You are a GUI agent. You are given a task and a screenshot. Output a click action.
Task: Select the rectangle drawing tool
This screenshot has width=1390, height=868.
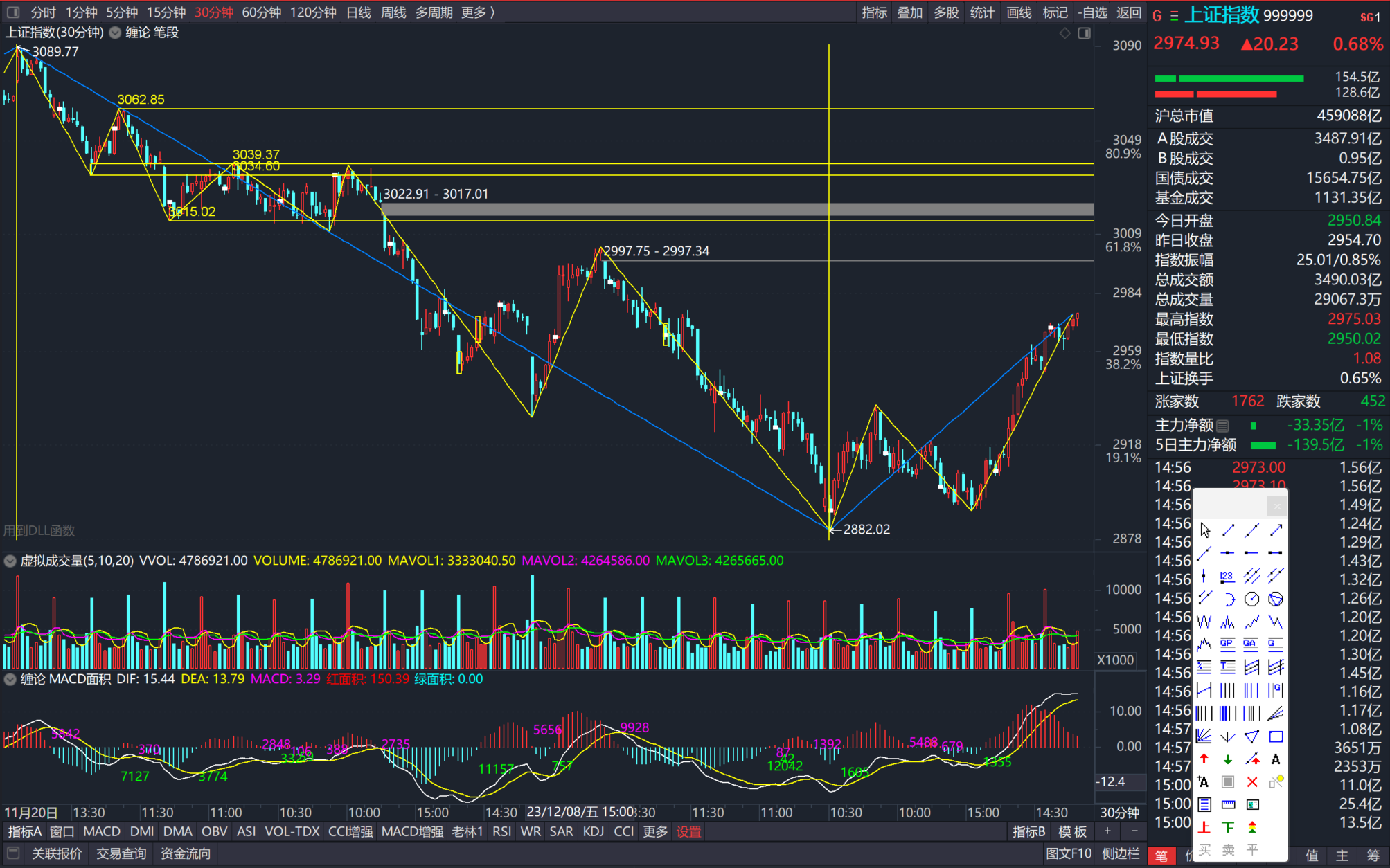coord(1276,736)
